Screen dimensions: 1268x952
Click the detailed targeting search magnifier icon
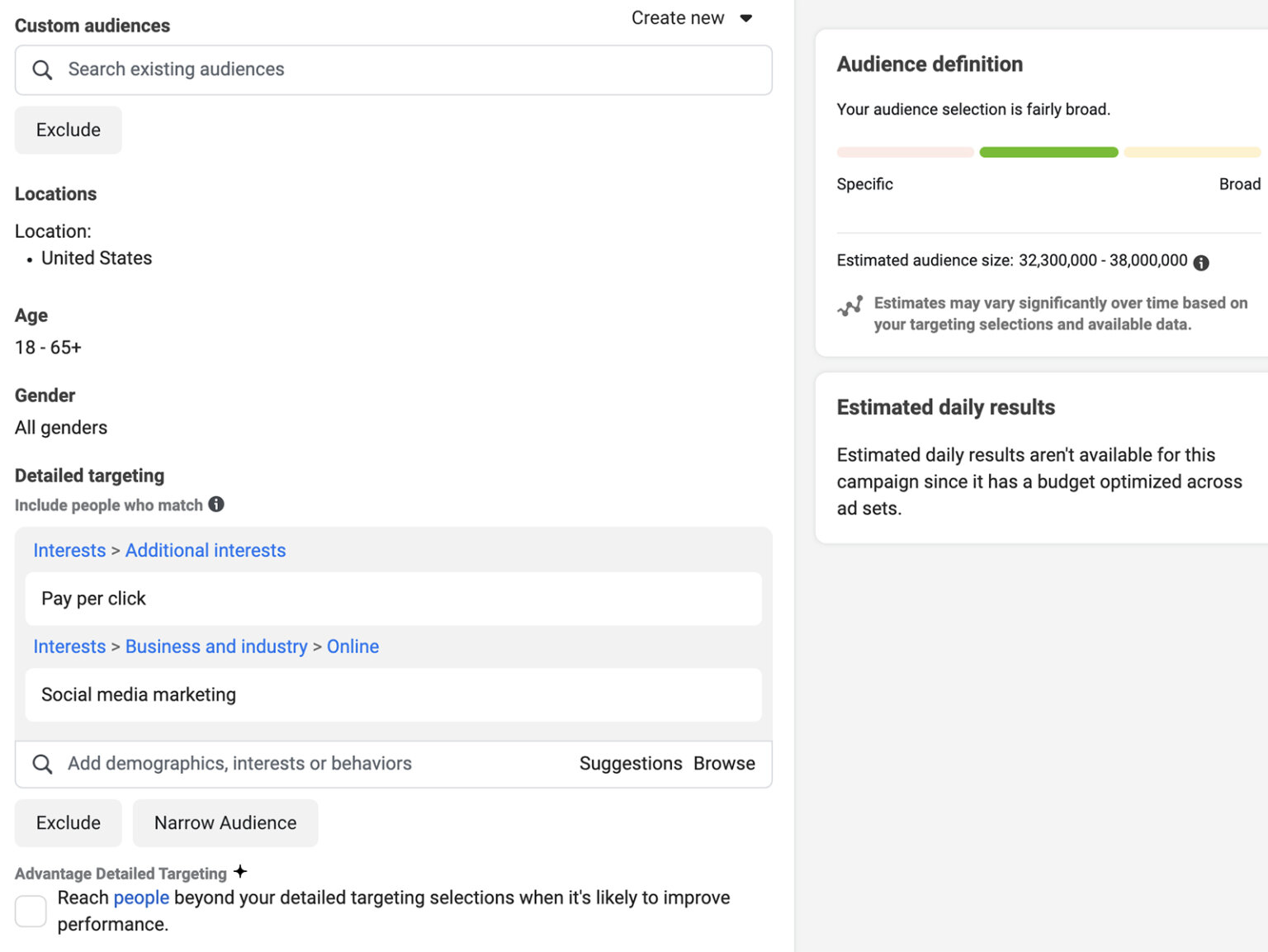pos(42,765)
